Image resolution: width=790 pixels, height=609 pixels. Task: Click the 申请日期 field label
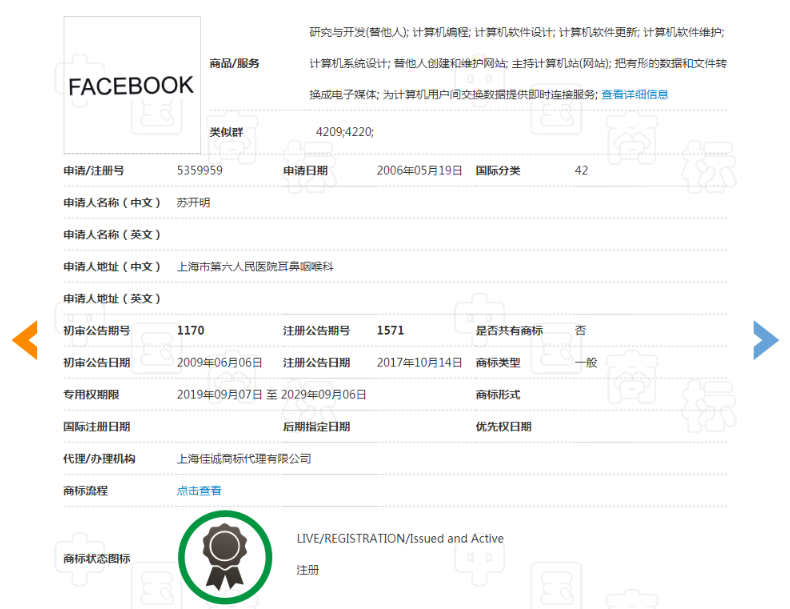[x=305, y=170]
